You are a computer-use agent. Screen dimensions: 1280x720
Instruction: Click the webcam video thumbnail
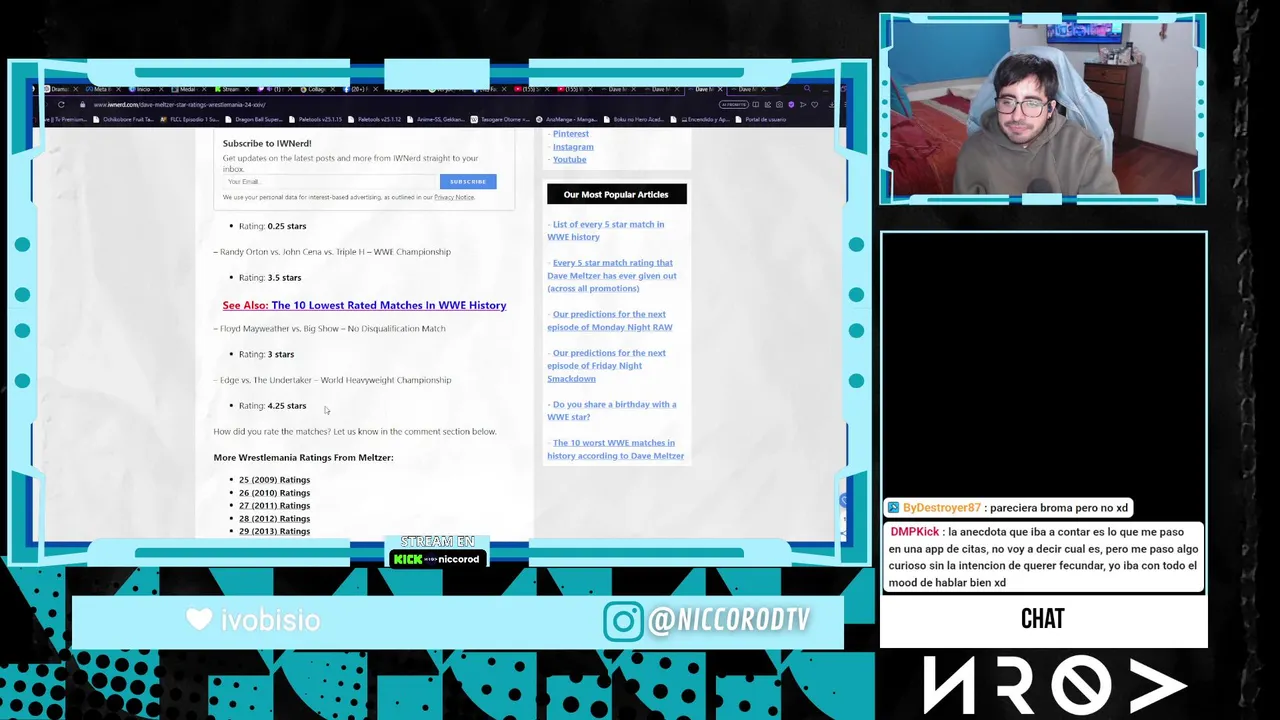pos(1043,109)
